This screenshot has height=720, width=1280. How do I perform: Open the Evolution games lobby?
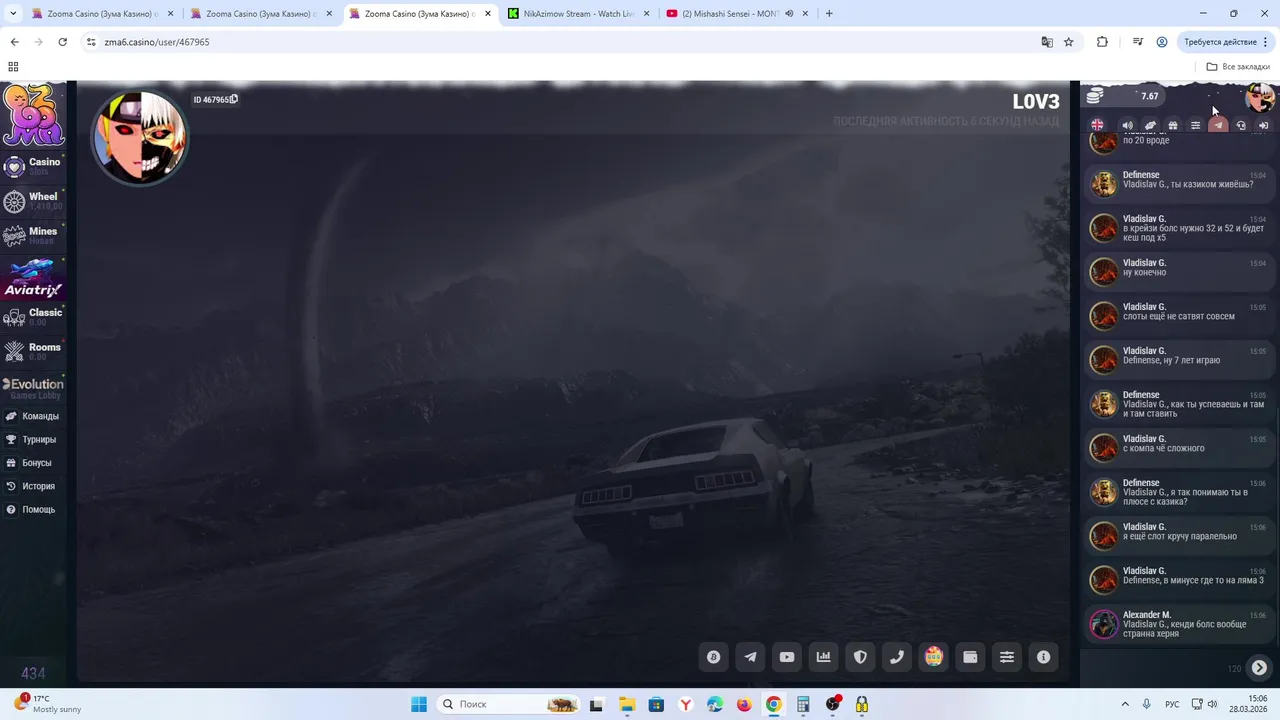(33, 388)
